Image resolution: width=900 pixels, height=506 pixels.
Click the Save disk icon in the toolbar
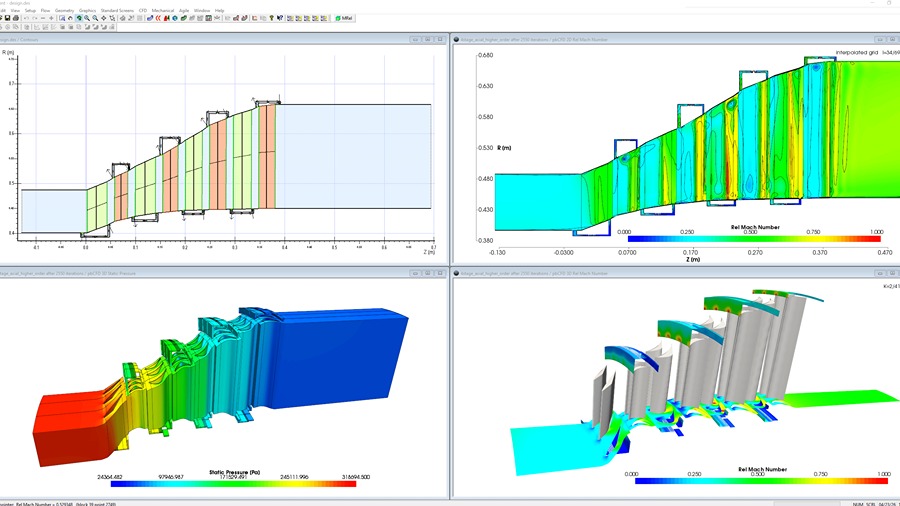(7, 18)
